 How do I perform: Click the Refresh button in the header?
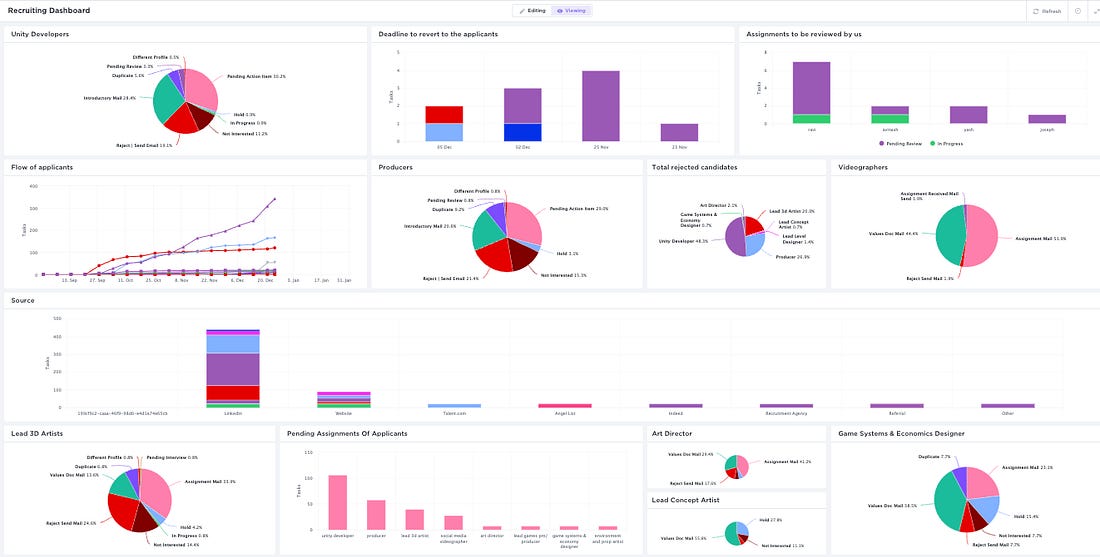click(x=1047, y=11)
